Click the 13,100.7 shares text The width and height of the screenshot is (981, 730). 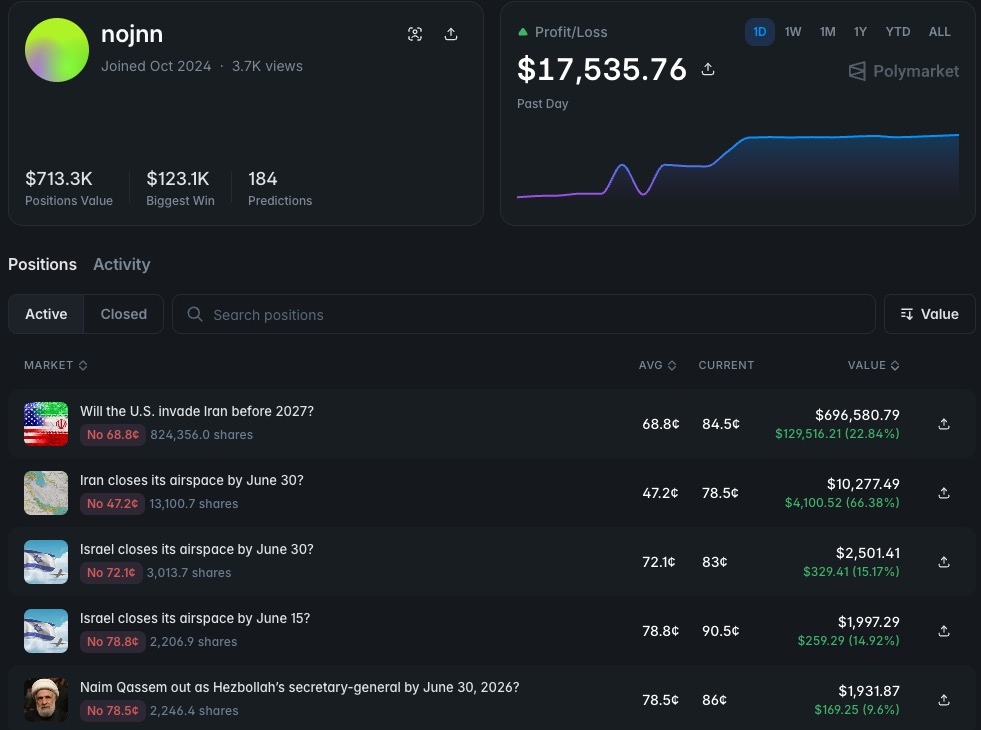(x=193, y=504)
